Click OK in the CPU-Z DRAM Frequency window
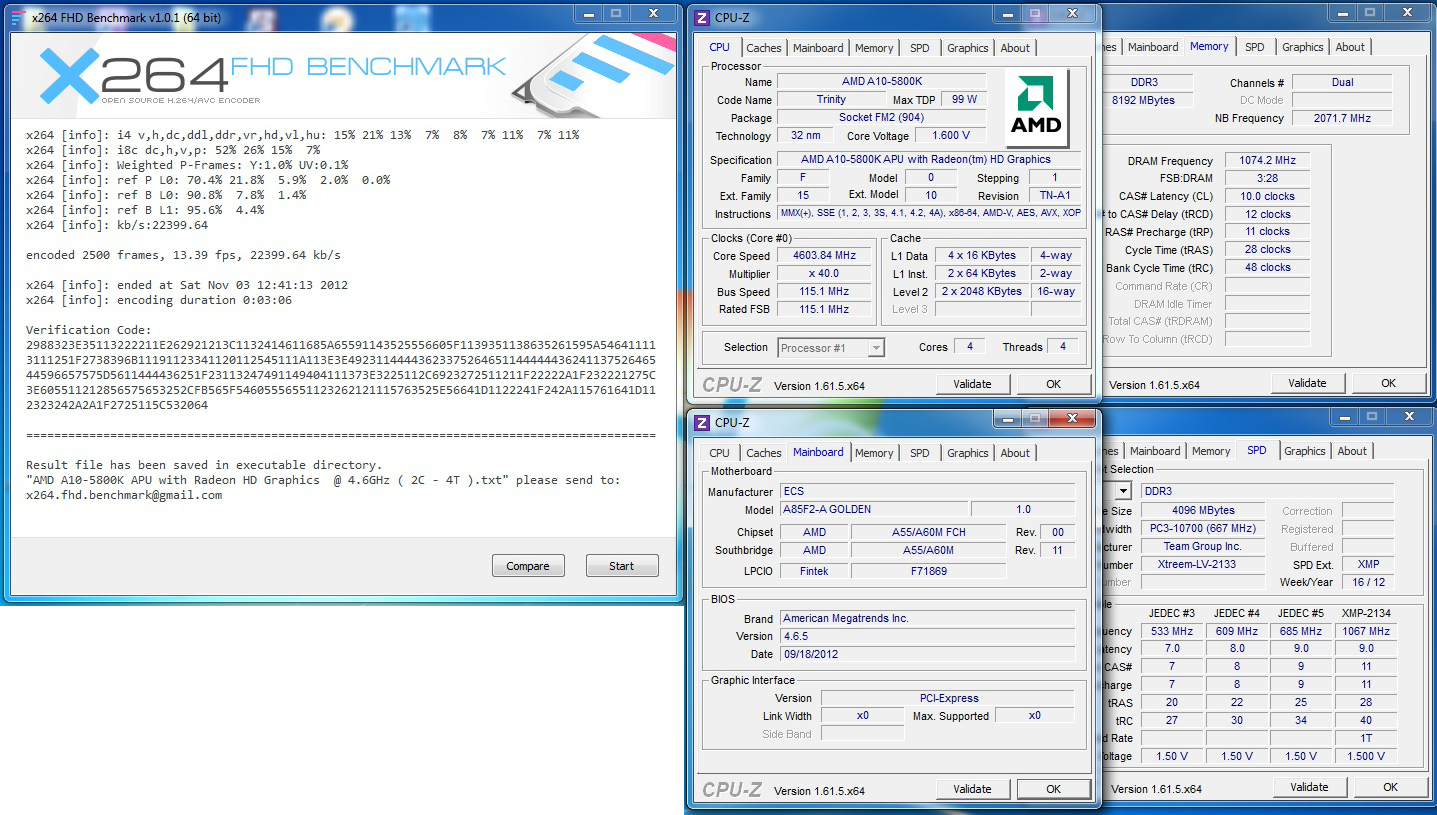 coord(1388,383)
